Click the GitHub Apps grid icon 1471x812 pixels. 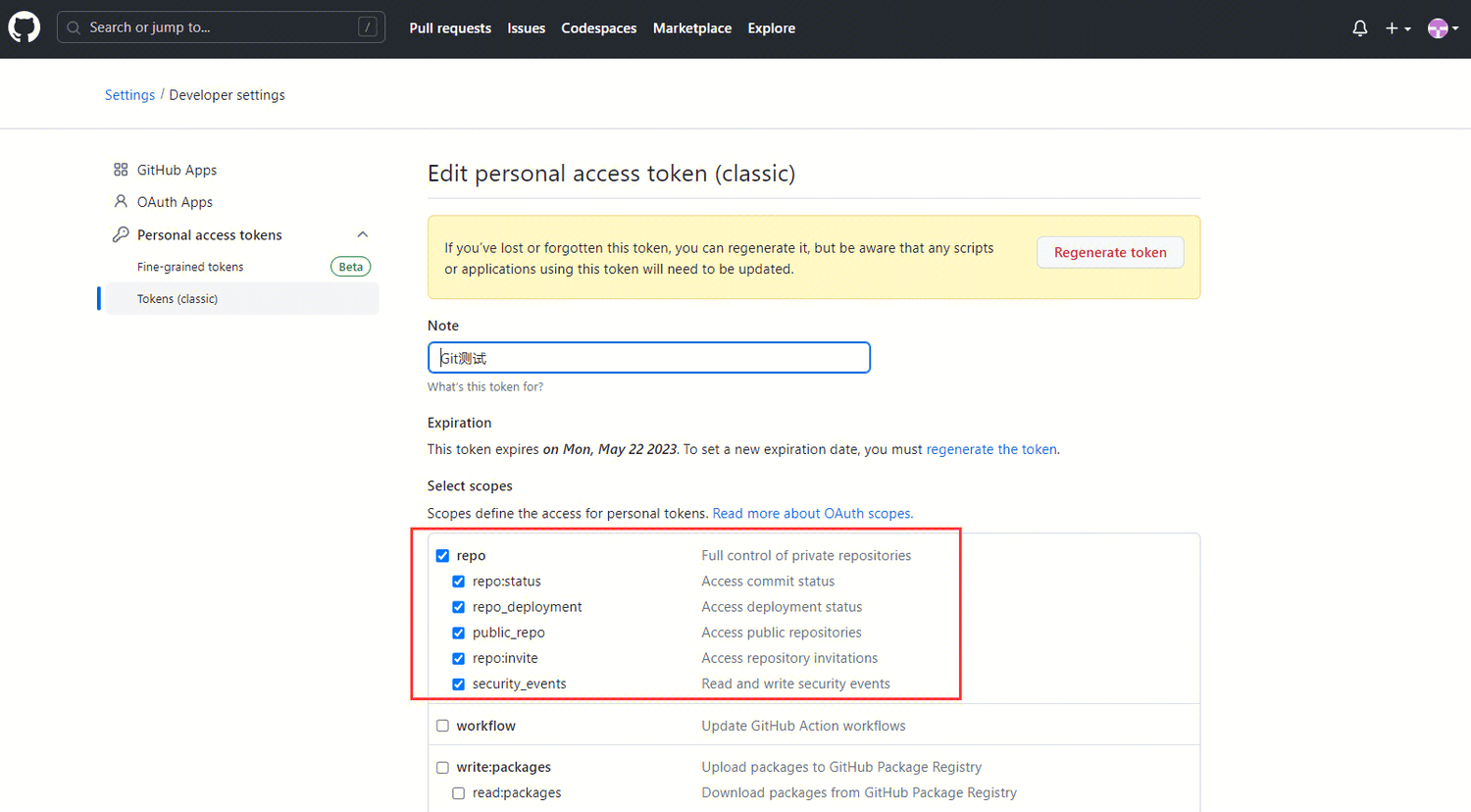[x=121, y=170]
